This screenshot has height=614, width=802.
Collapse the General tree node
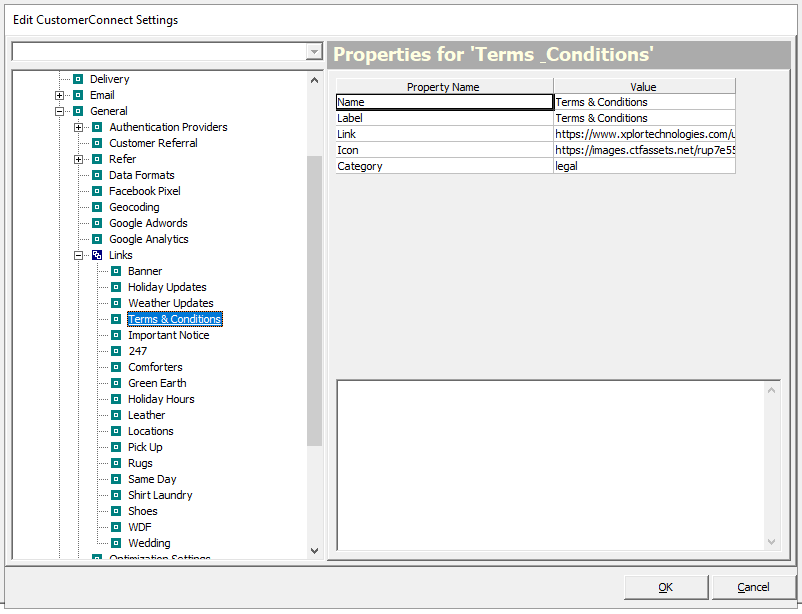coord(59,111)
